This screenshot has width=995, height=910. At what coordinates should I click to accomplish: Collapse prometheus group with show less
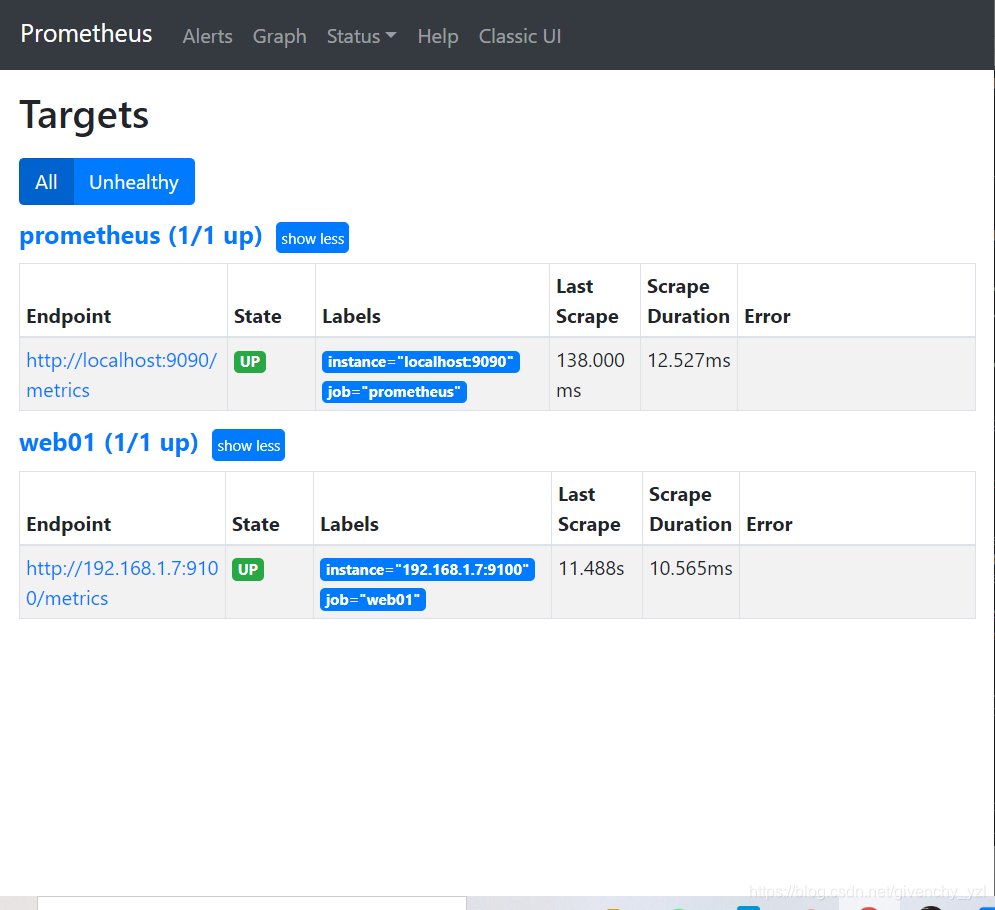tap(312, 238)
